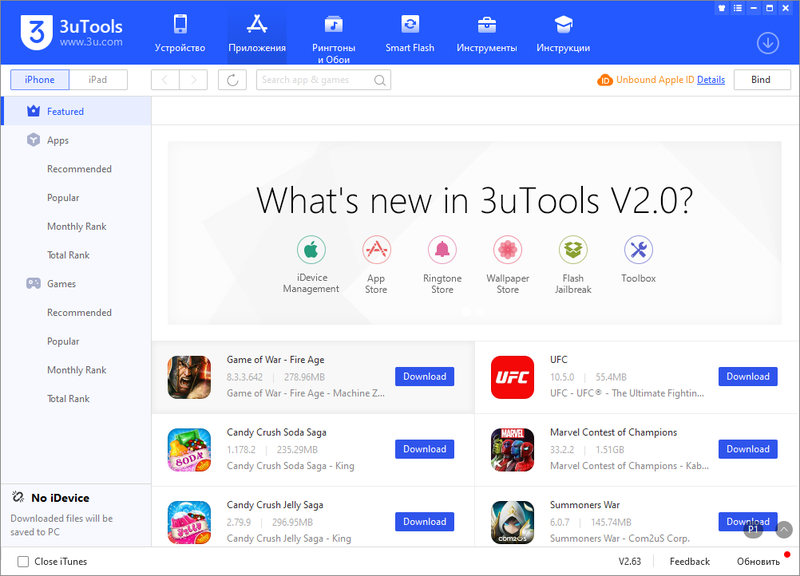Image resolution: width=800 pixels, height=576 pixels.
Task: Click the Wallpaper Store icon
Action: tap(508, 250)
